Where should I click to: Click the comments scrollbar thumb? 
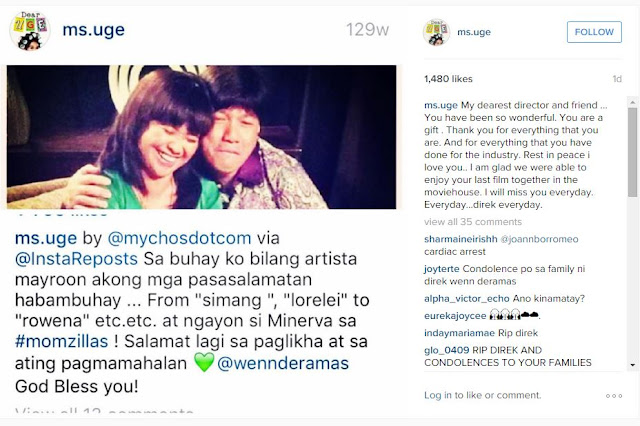pos(633,152)
